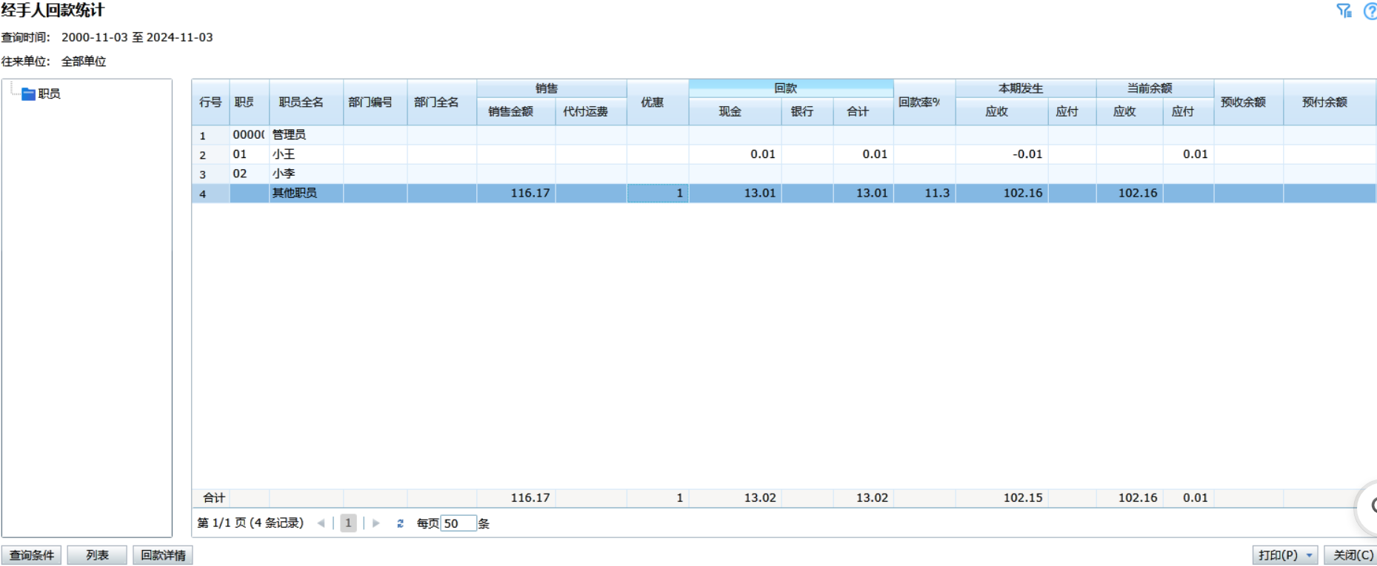The image size is (1377, 566).
Task: Open 回款详情 details
Action: click(x=163, y=555)
